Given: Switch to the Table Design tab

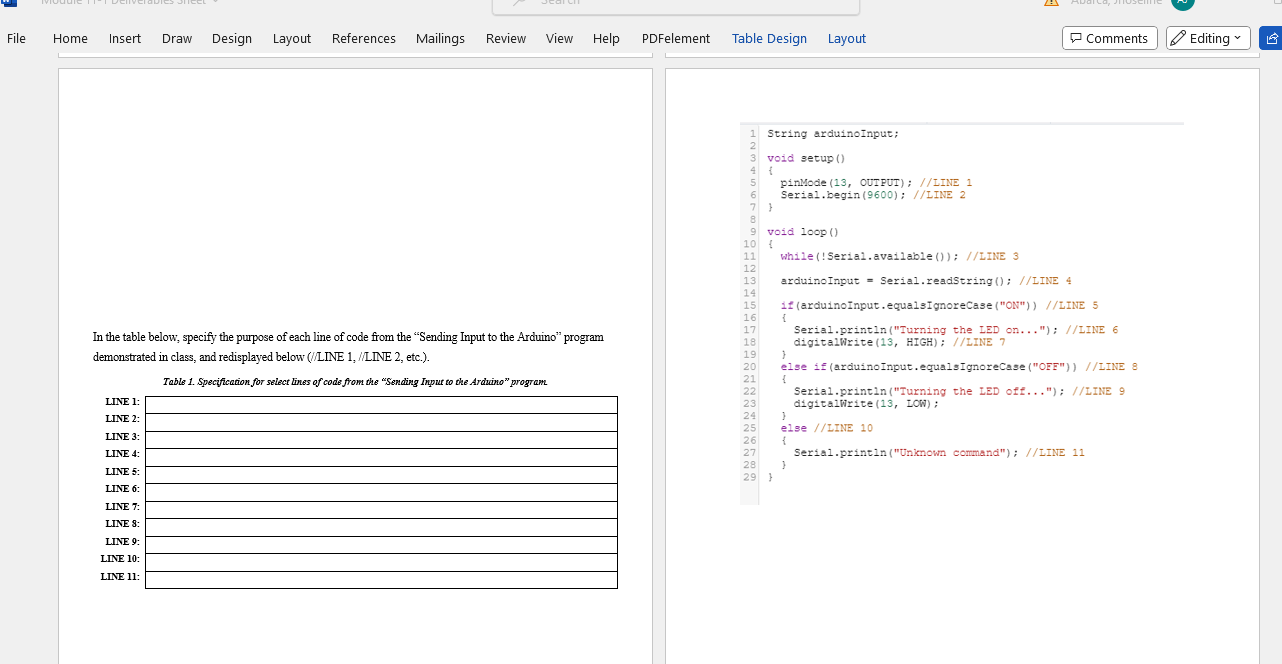Looking at the screenshot, I should [x=769, y=38].
